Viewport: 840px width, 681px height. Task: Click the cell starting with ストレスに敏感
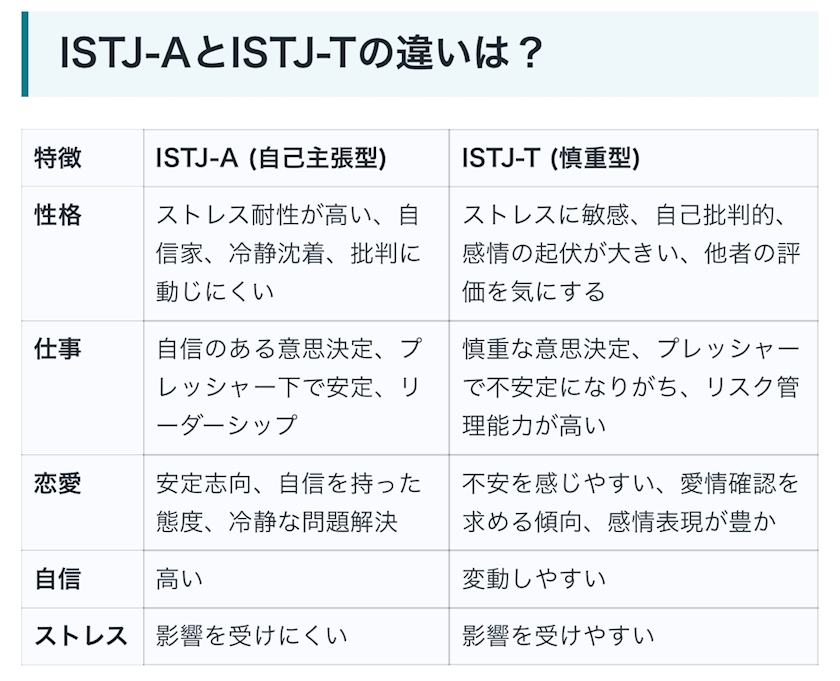(x=628, y=253)
